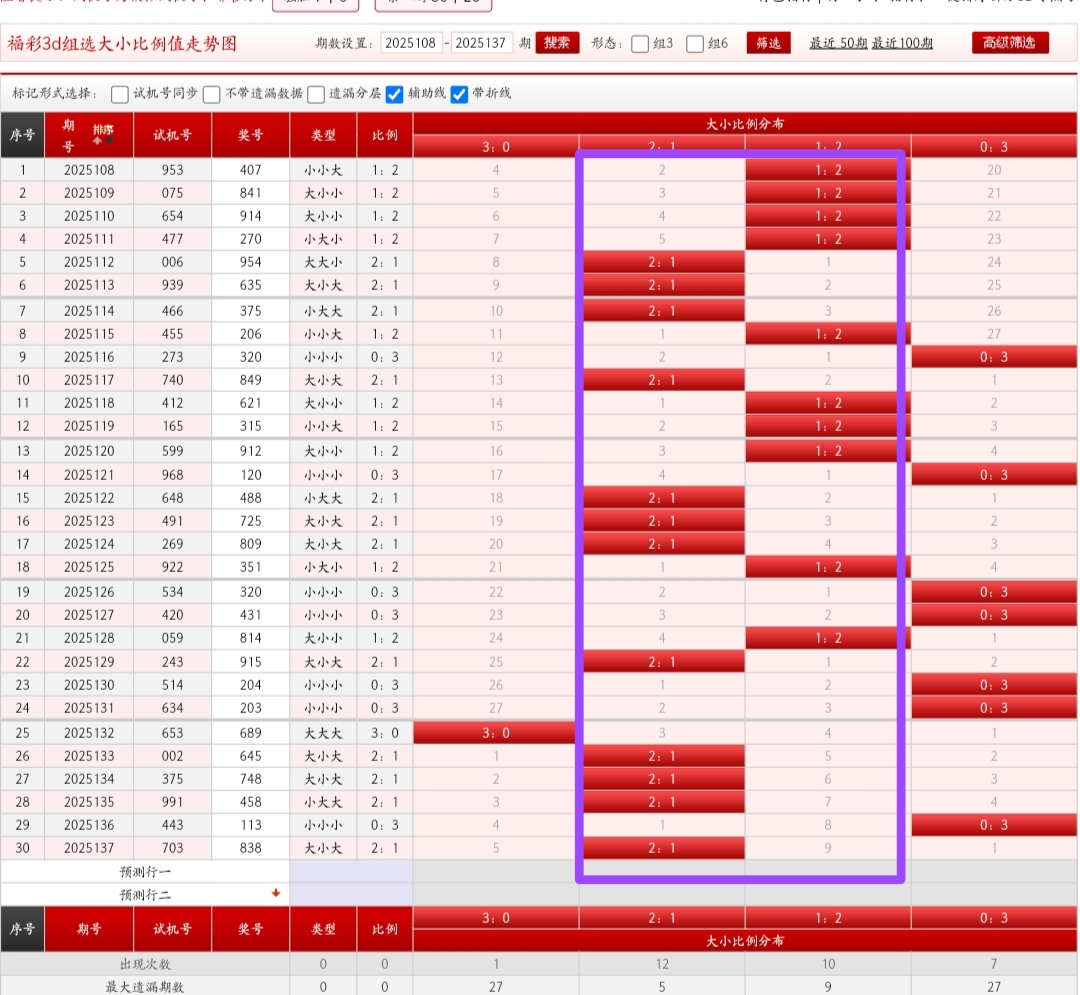Click the bottom 大小比例分布 footer header
This screenshot has height=995, width=1080.
click(x=745, y=941)
